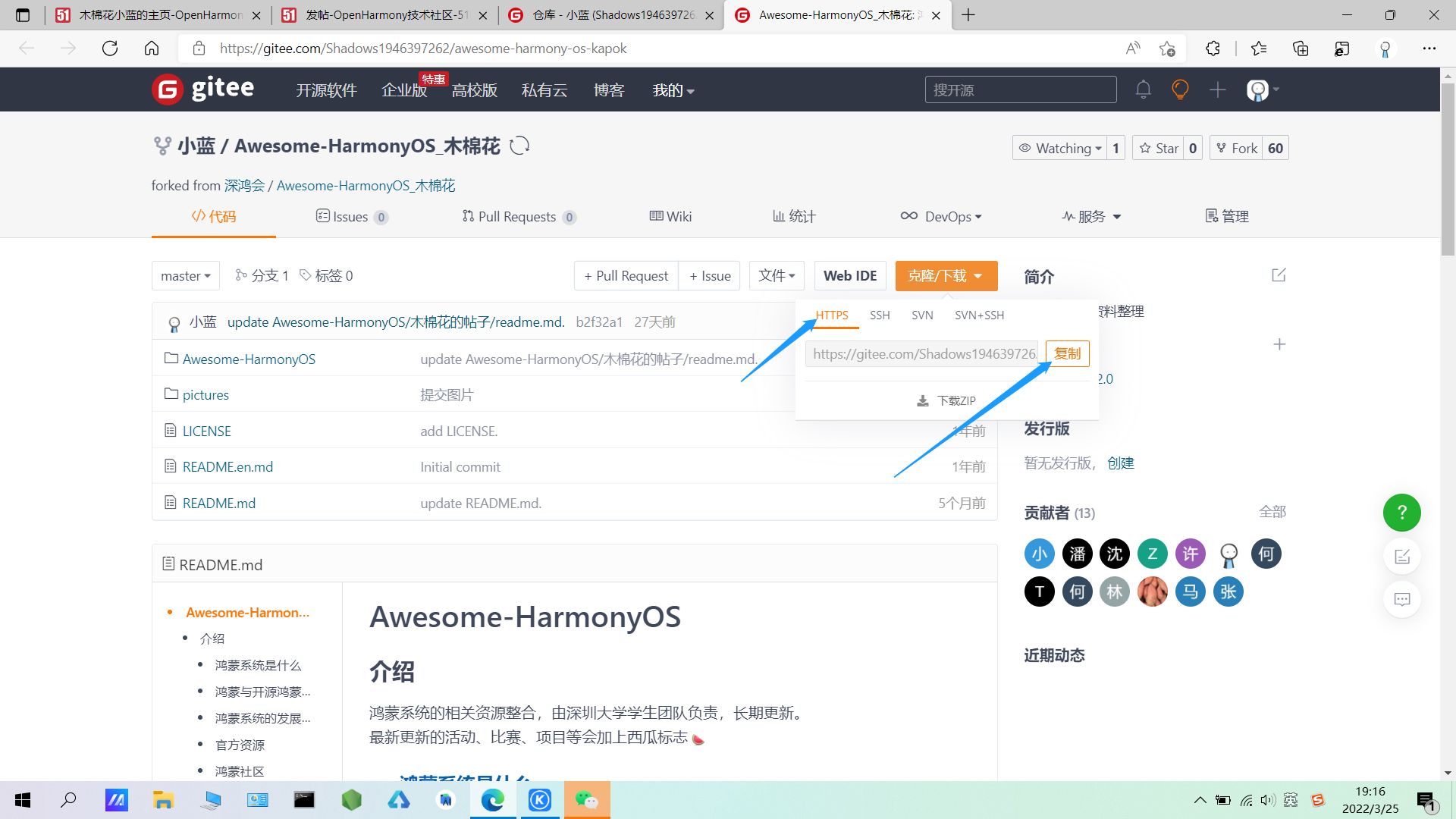Click the browser refresh button
The width and height of the screenshot is (1456, 819).
pos(110,49)
